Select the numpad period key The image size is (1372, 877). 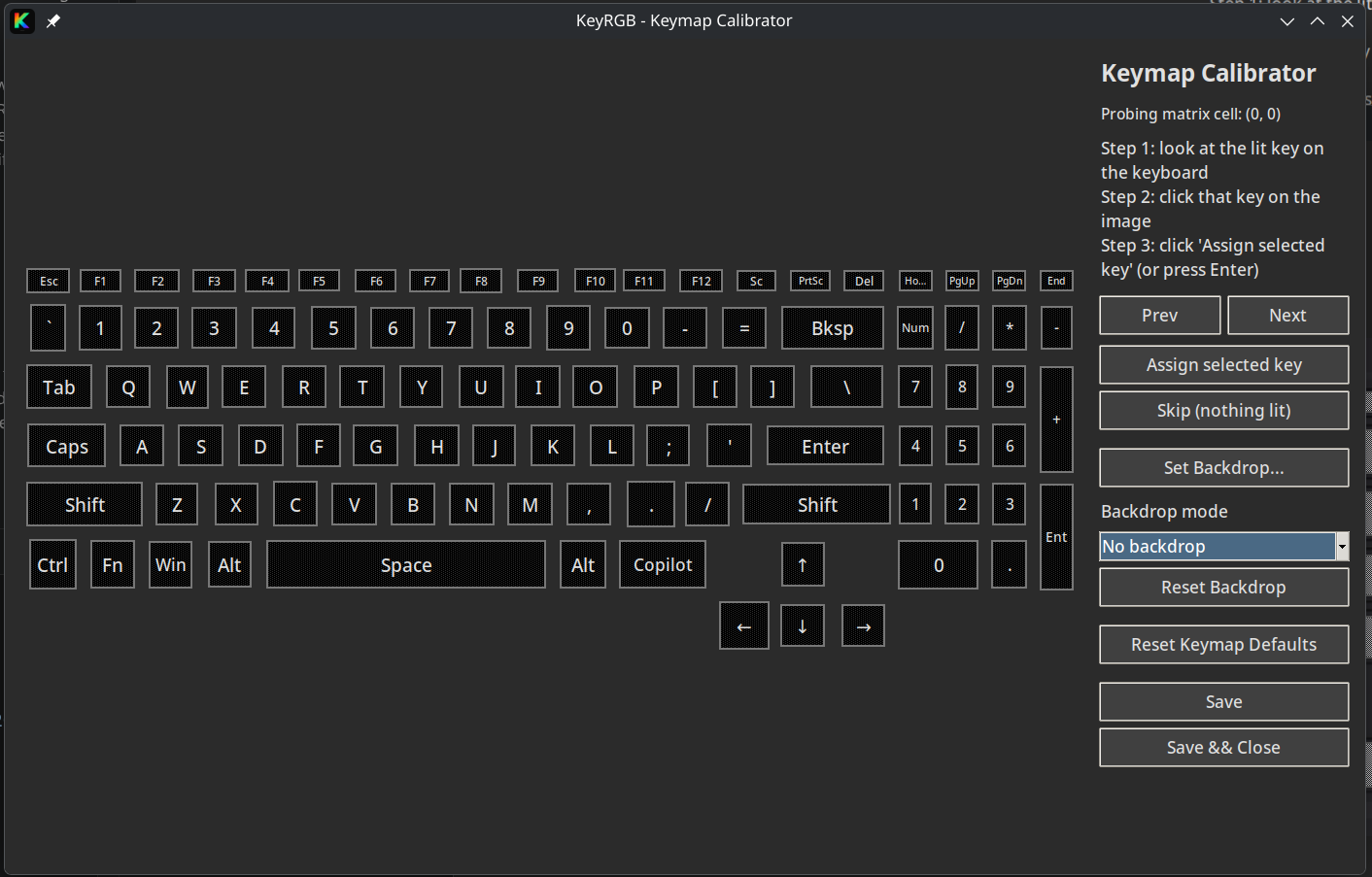[x=1010, y=565]
